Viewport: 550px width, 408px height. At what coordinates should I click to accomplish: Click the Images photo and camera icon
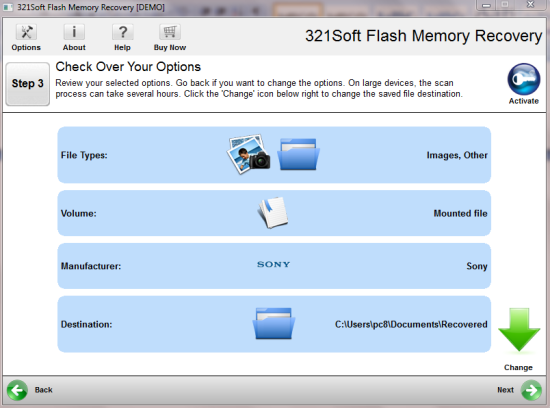(249, 154)
